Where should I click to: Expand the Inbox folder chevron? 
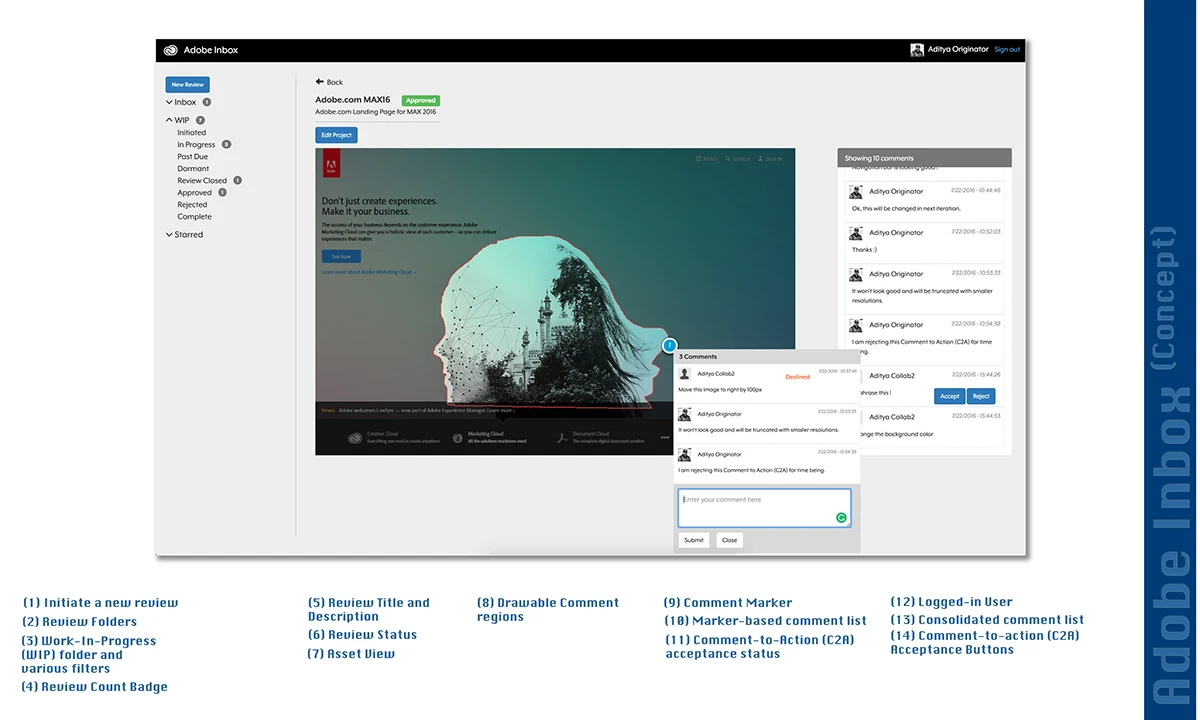pyautogui.click(x=169, y=102)
